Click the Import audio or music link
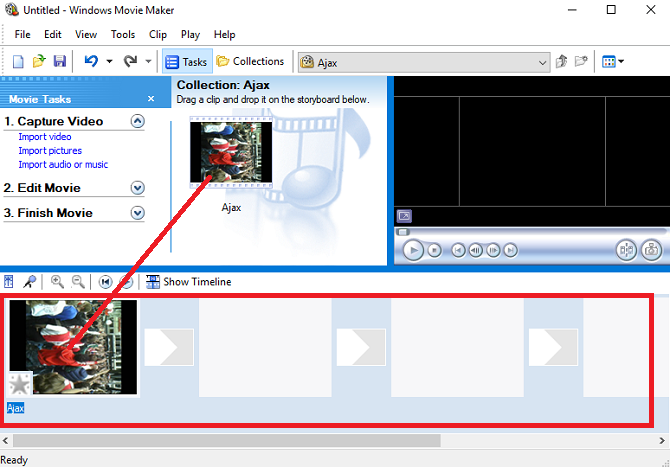This screenshot has height=467, width=670. [63, 164]
